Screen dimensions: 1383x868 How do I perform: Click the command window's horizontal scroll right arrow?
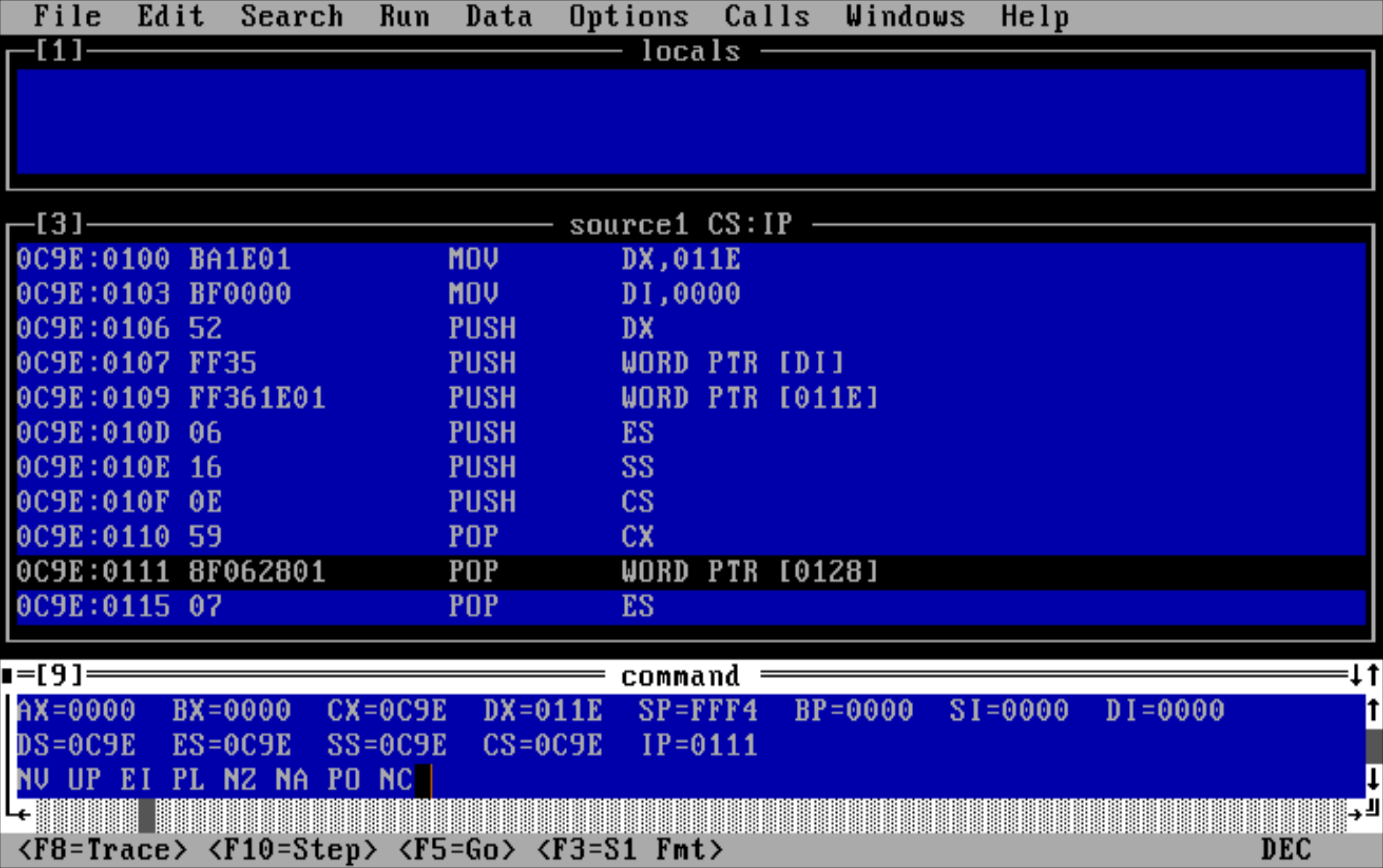1356,814
